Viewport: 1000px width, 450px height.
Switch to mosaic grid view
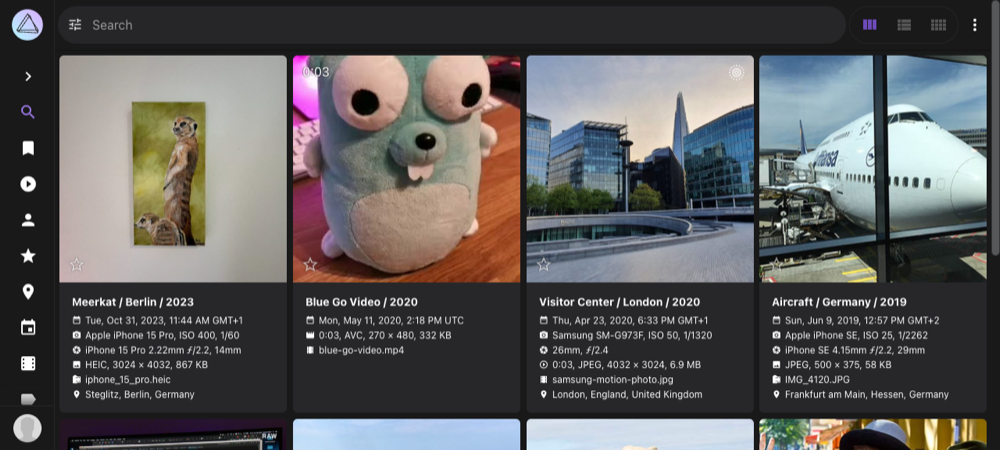pyautogui.click(x=938, y=25)
